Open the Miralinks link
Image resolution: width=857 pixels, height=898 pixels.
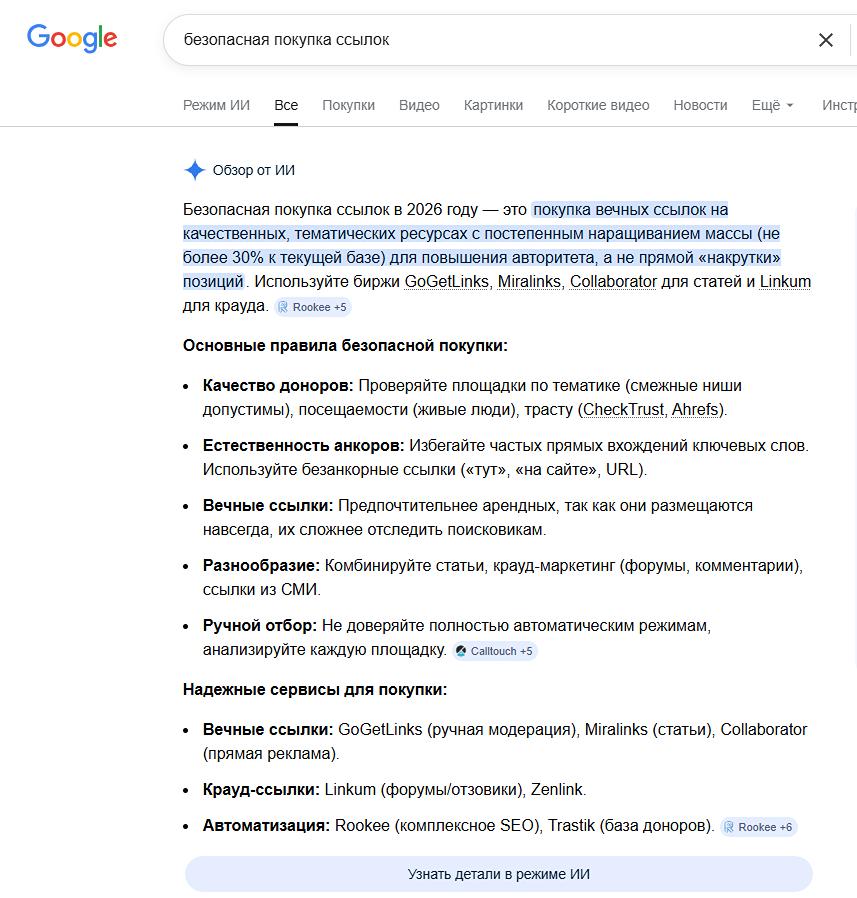pyautogui.click(x=530, y=282)
